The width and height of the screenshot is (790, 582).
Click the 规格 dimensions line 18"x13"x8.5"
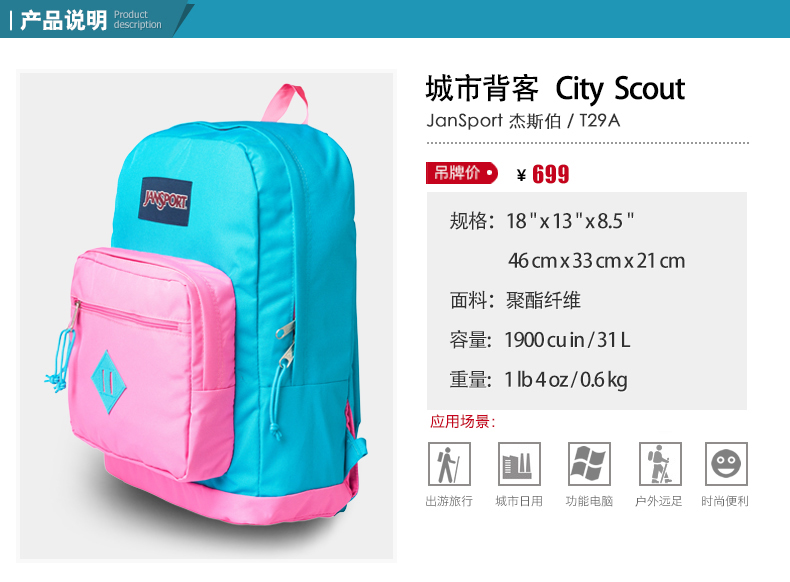coord(542,221)
